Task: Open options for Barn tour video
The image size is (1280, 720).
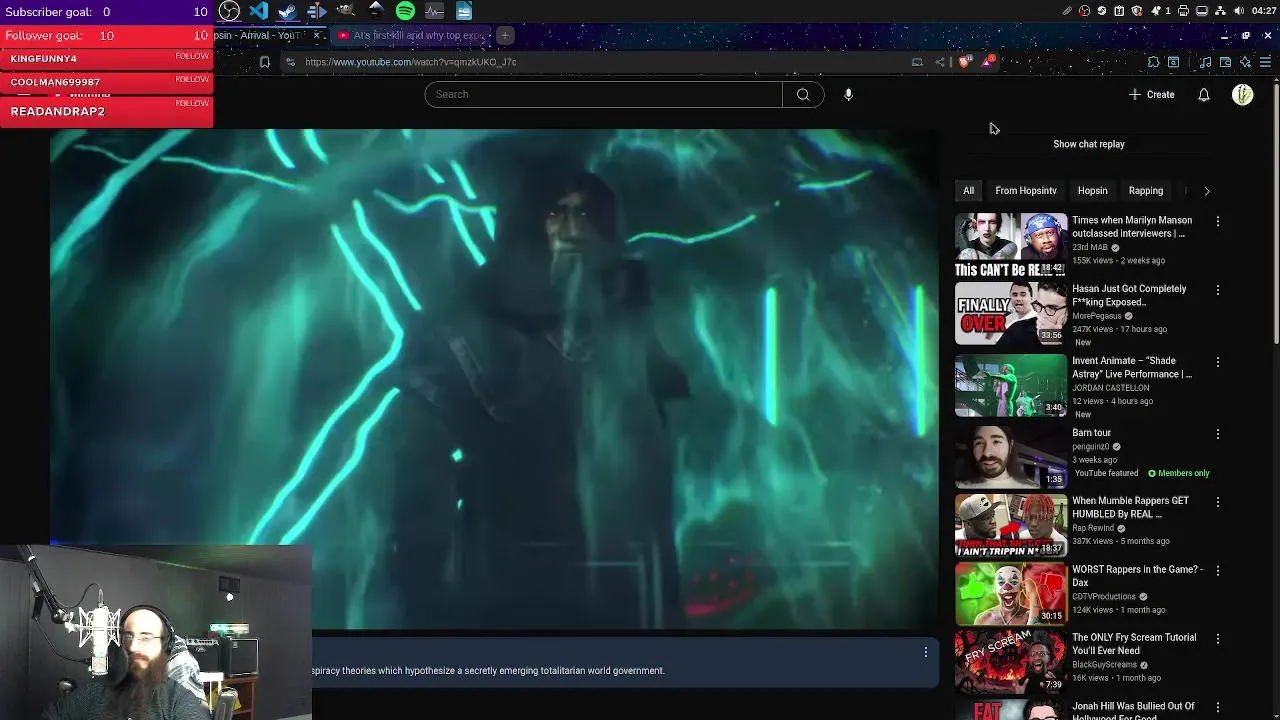Action: point(1217,434)
